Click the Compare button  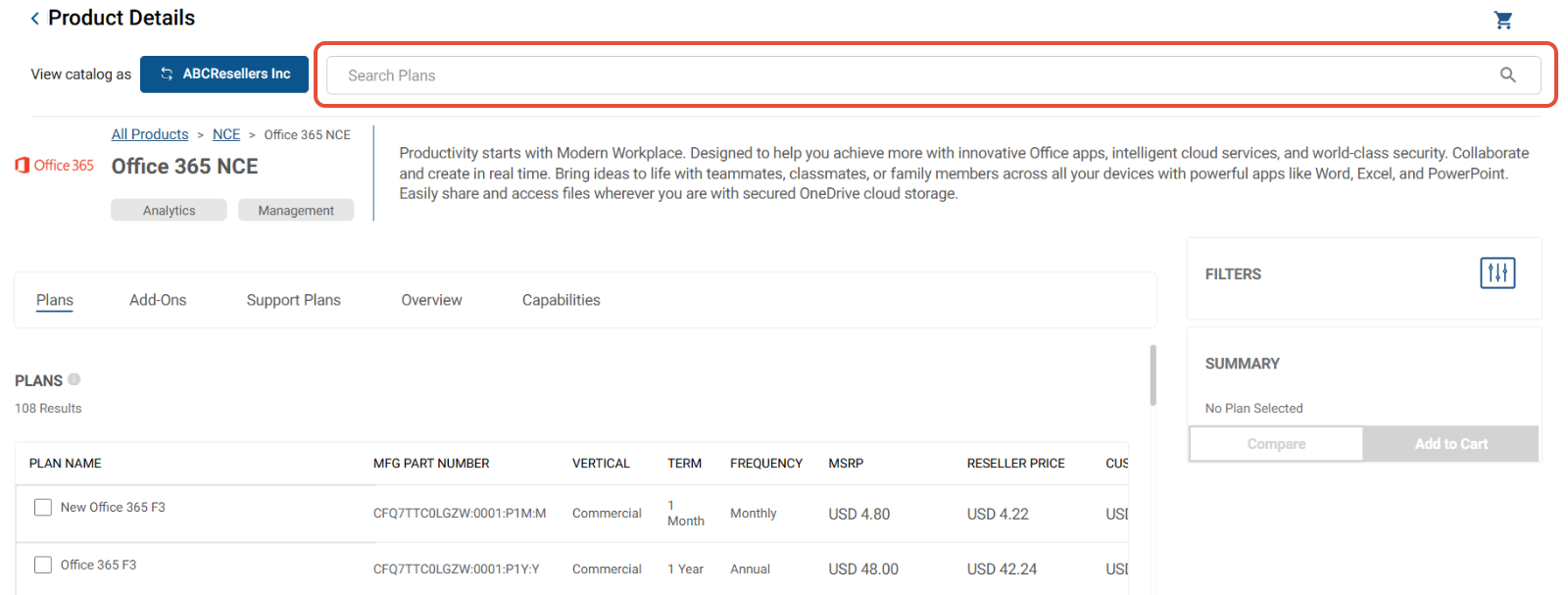[1276, 444]
